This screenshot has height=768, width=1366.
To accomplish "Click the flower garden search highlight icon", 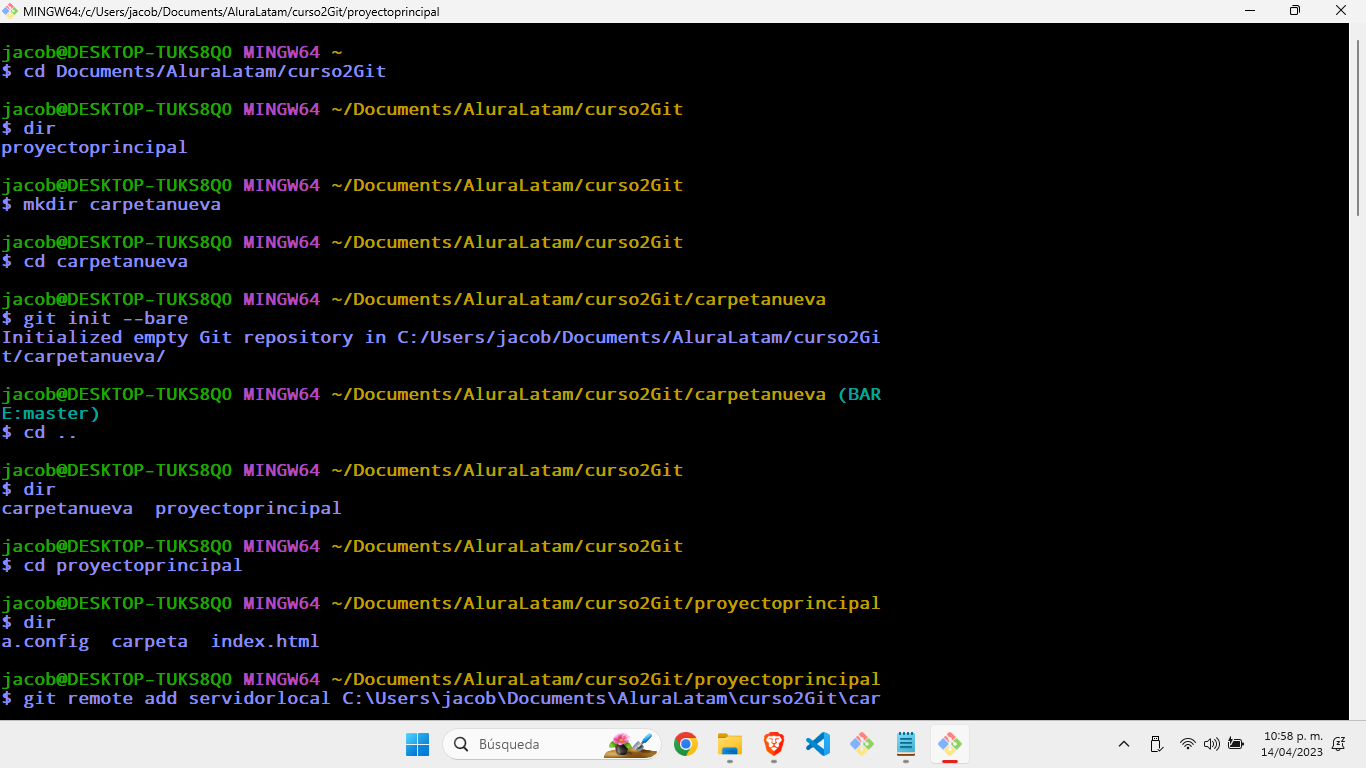I will point(630,744).
